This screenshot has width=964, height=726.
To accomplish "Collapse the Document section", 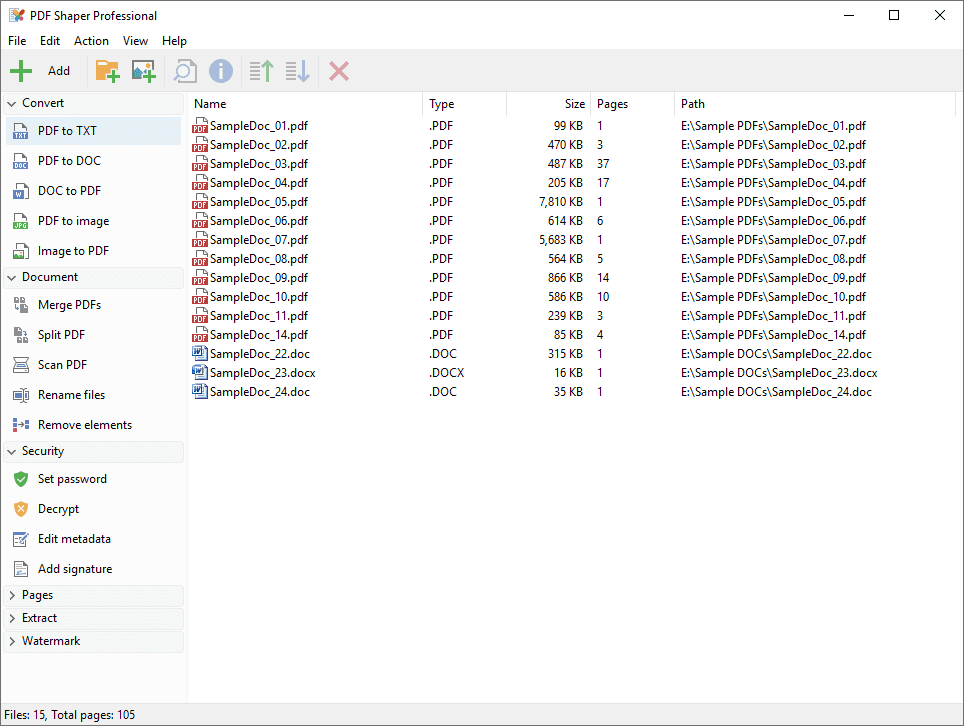I will coord(11,278).
